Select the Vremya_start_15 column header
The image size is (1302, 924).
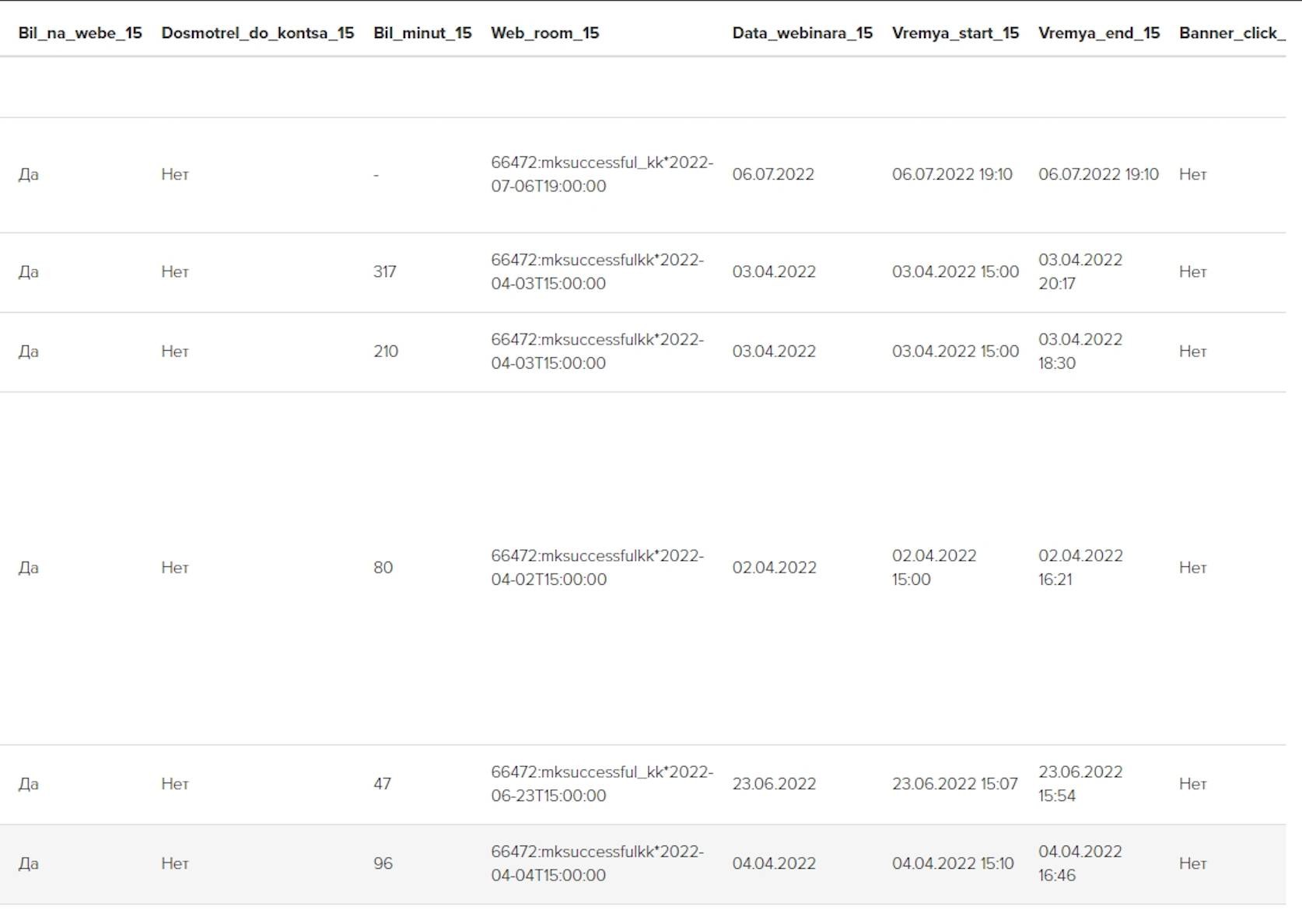click(x=955, y=33)
